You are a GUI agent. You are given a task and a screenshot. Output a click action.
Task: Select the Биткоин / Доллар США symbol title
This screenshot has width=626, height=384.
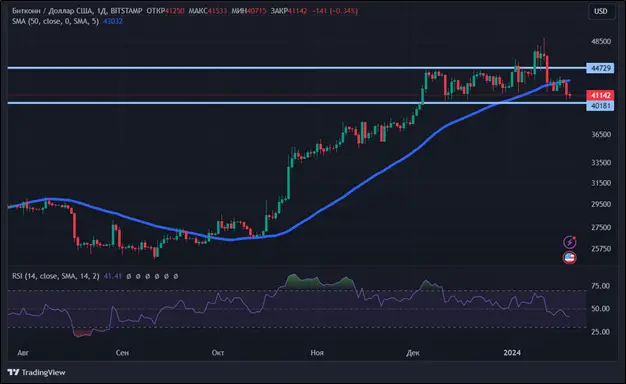pyautogui.click(x=53, y=11)
